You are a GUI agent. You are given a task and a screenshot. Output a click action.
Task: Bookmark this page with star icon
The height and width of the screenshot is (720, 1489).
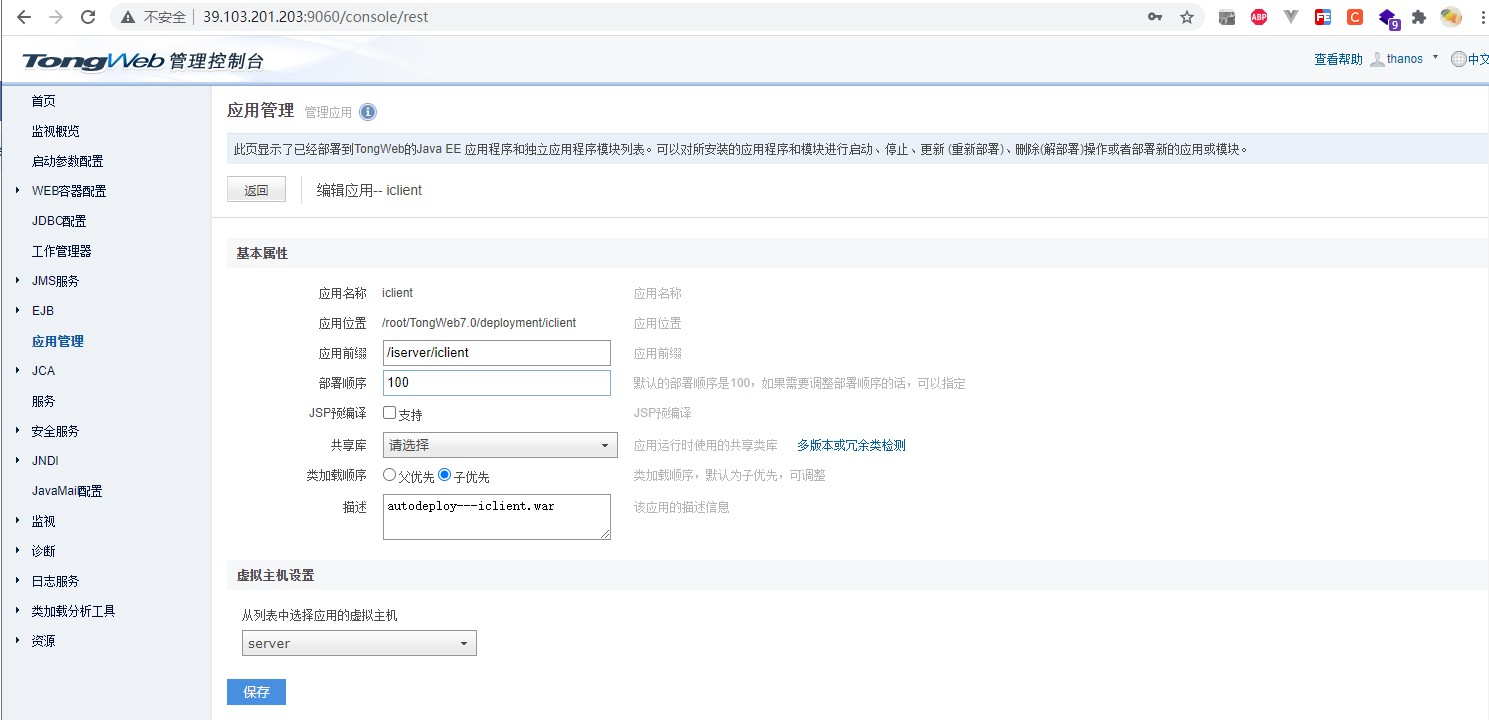(x=1187, y=17)
